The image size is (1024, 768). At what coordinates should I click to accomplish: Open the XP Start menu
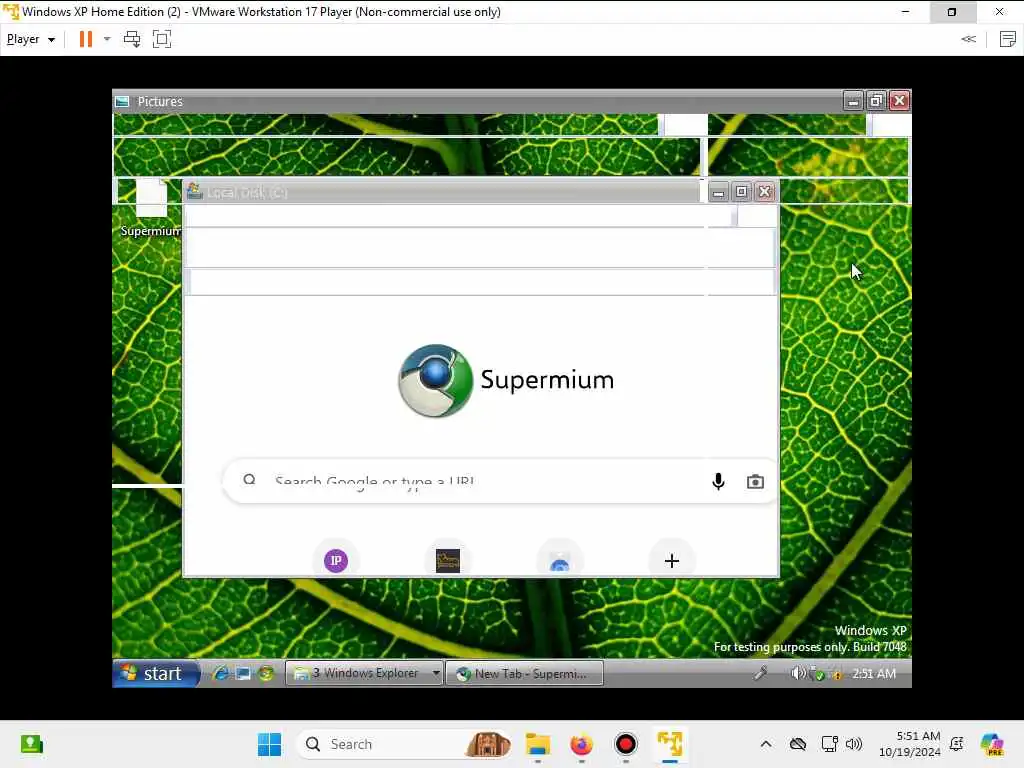pyautogui.click(x=155, y=673)
